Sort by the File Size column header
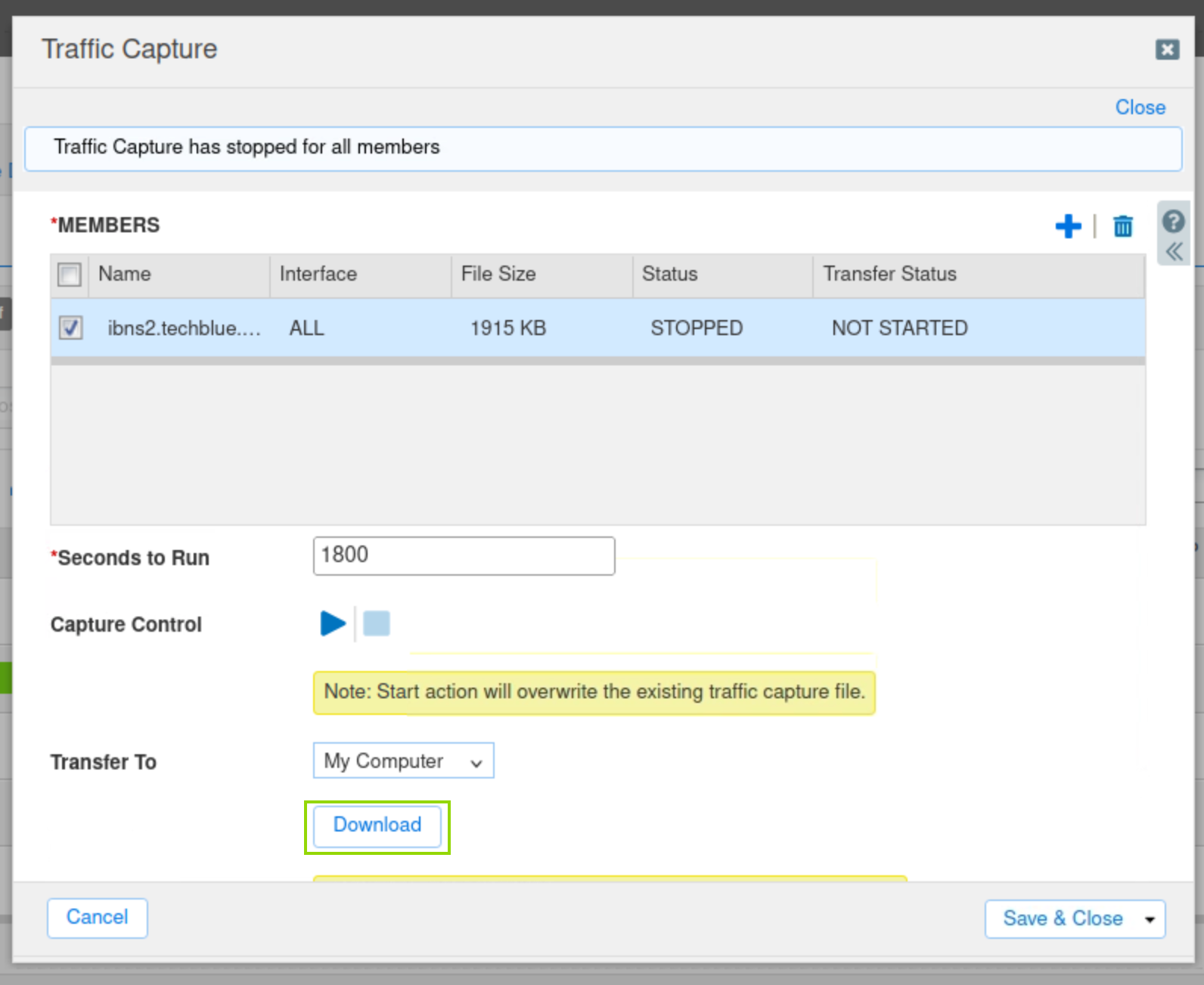Viewport: 1204px width, 985px height. tap(498, 274)
